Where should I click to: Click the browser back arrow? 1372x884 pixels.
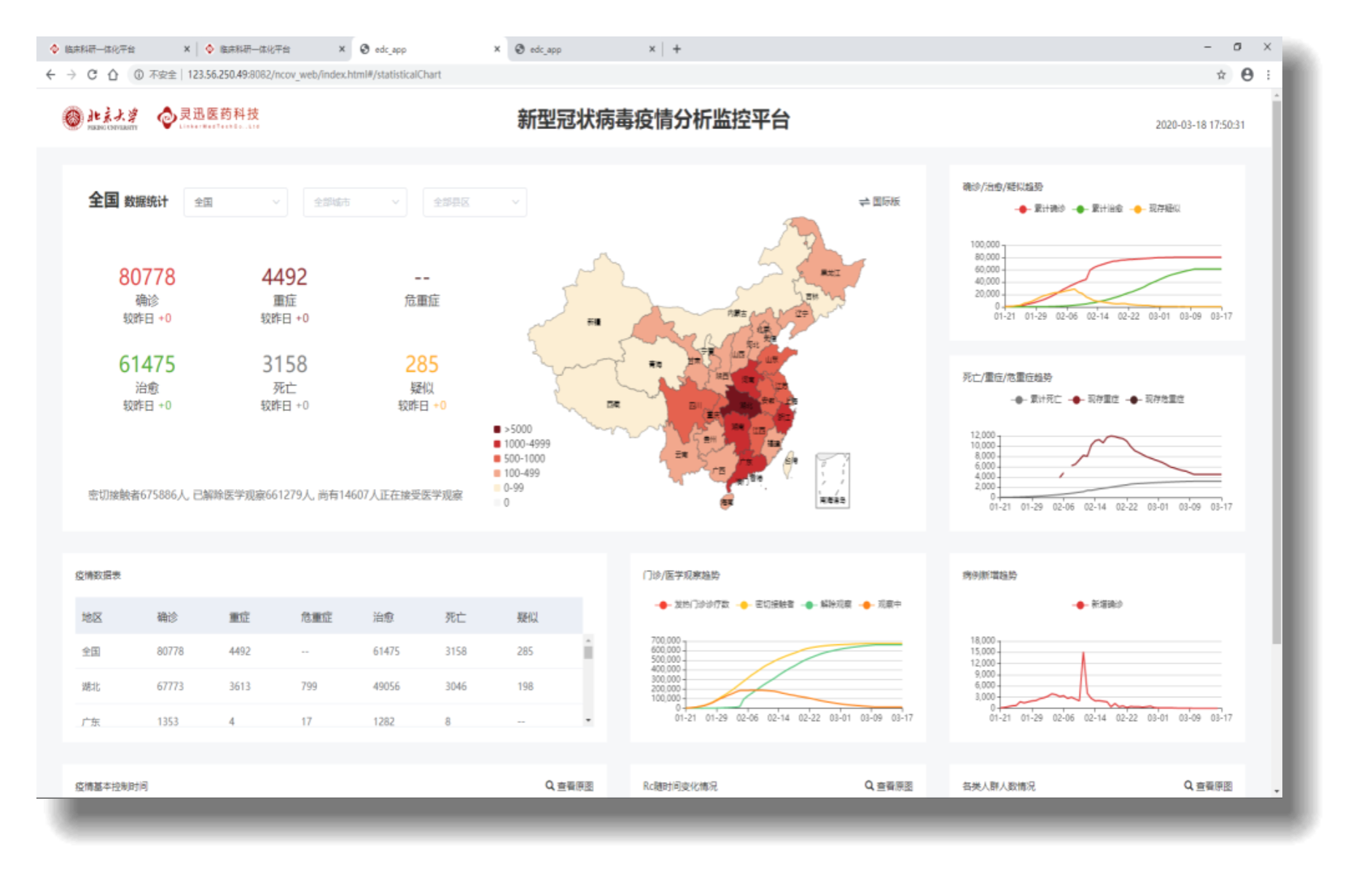(50, 74)
